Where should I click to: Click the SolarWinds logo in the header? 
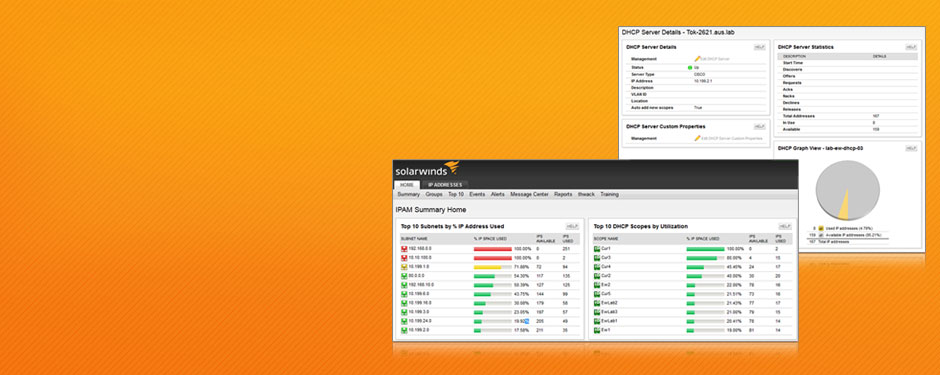[x=426, y=169]
